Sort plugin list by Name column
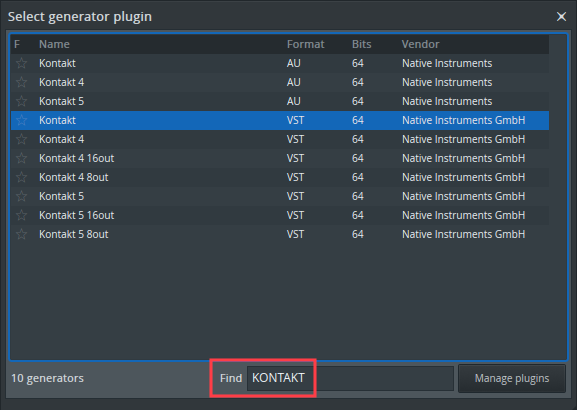Screen dimensions: 577x410 click(x=54, y=44)
